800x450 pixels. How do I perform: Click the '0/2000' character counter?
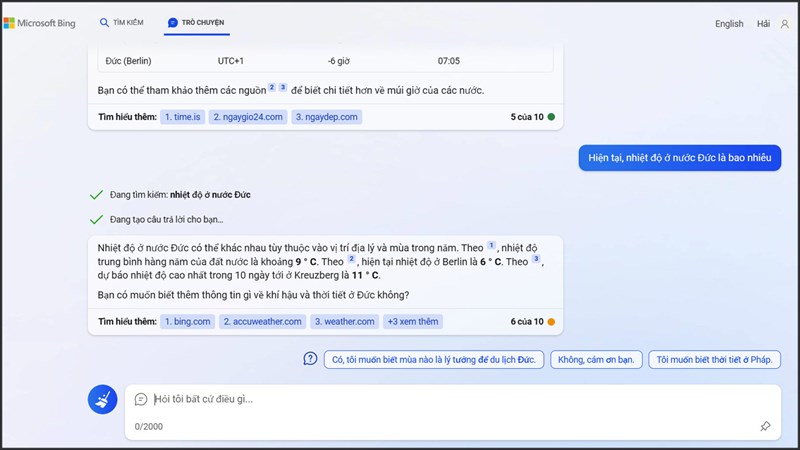[148, 427]
